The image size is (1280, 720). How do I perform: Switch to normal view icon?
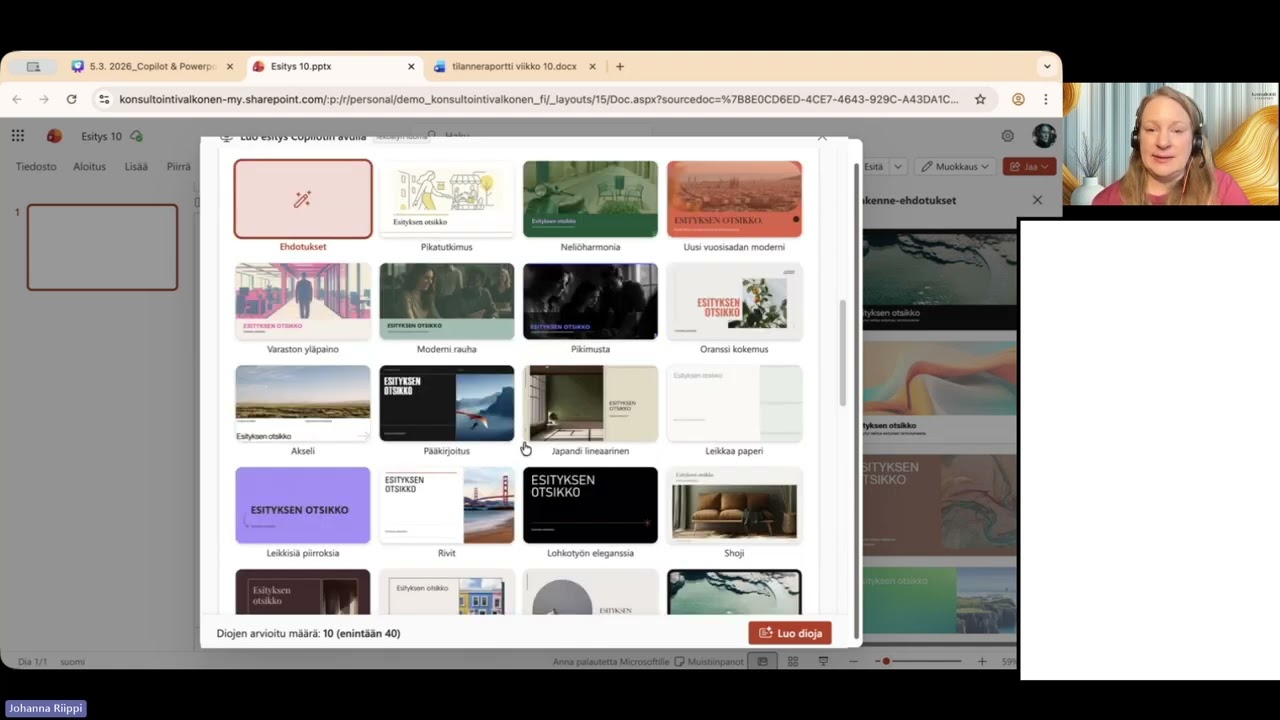[762, 662]
